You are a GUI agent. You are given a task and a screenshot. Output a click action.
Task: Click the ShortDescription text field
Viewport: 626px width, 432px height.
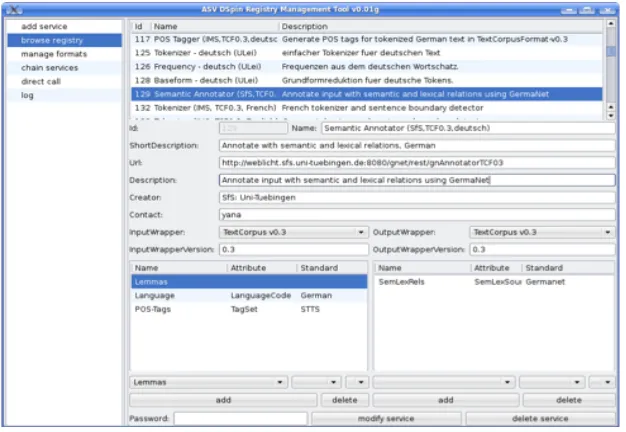[x=417, y=146]
